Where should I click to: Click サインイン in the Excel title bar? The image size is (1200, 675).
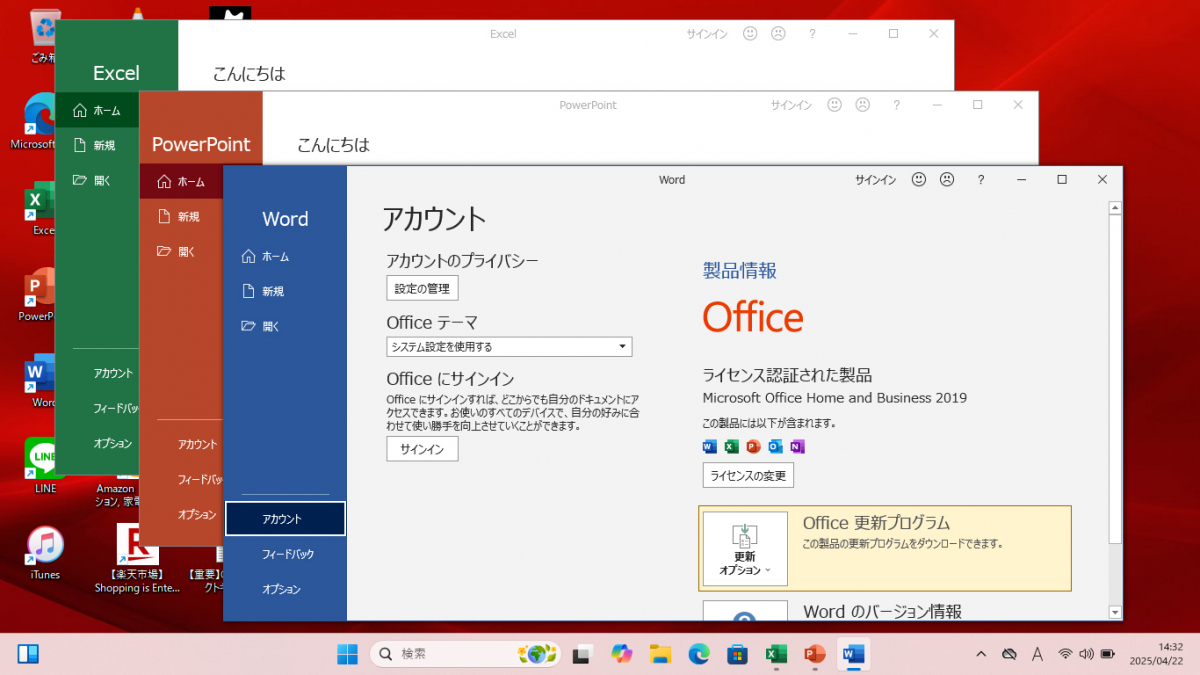707,34
